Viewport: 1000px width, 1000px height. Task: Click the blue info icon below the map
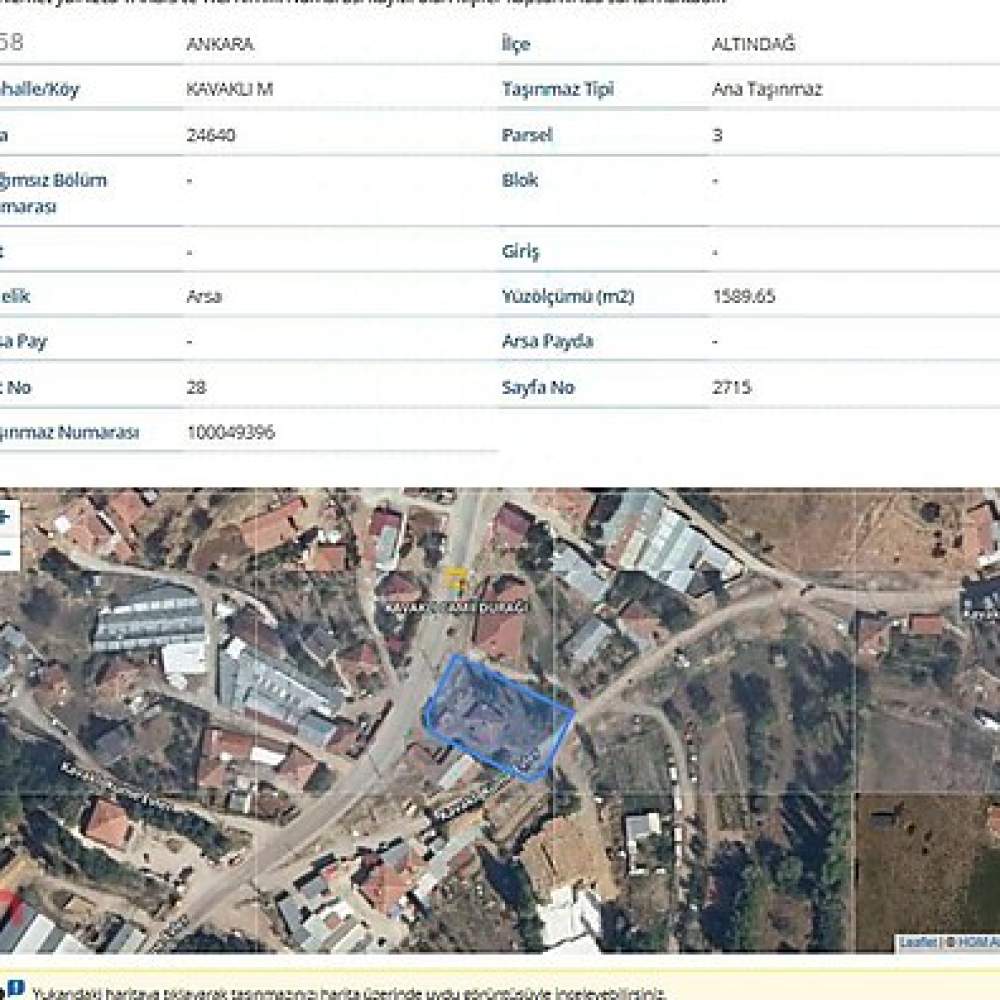15,989
